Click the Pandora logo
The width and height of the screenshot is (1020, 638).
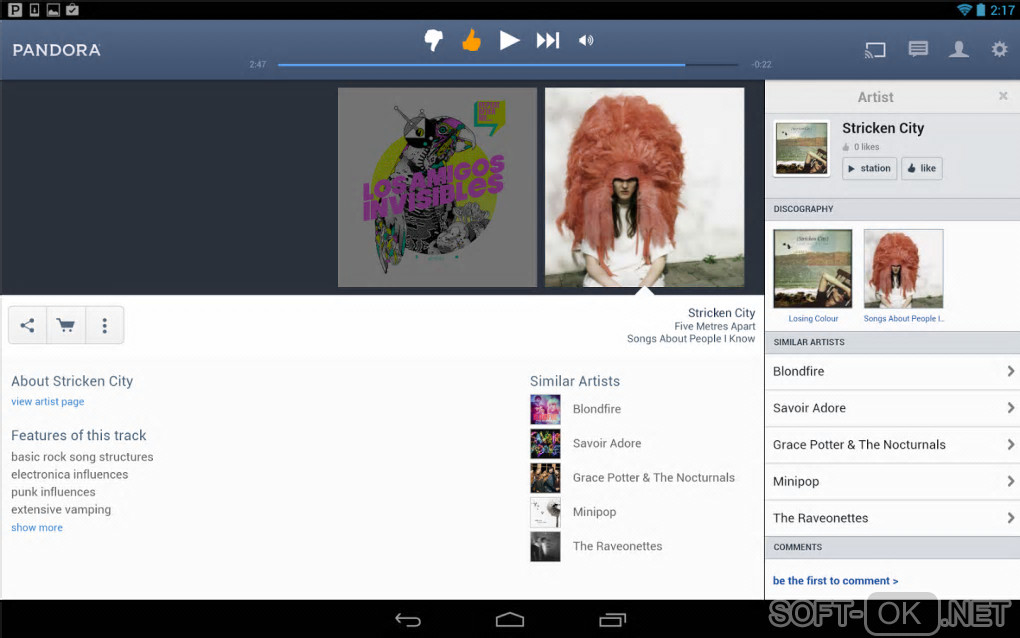(57, 50)
